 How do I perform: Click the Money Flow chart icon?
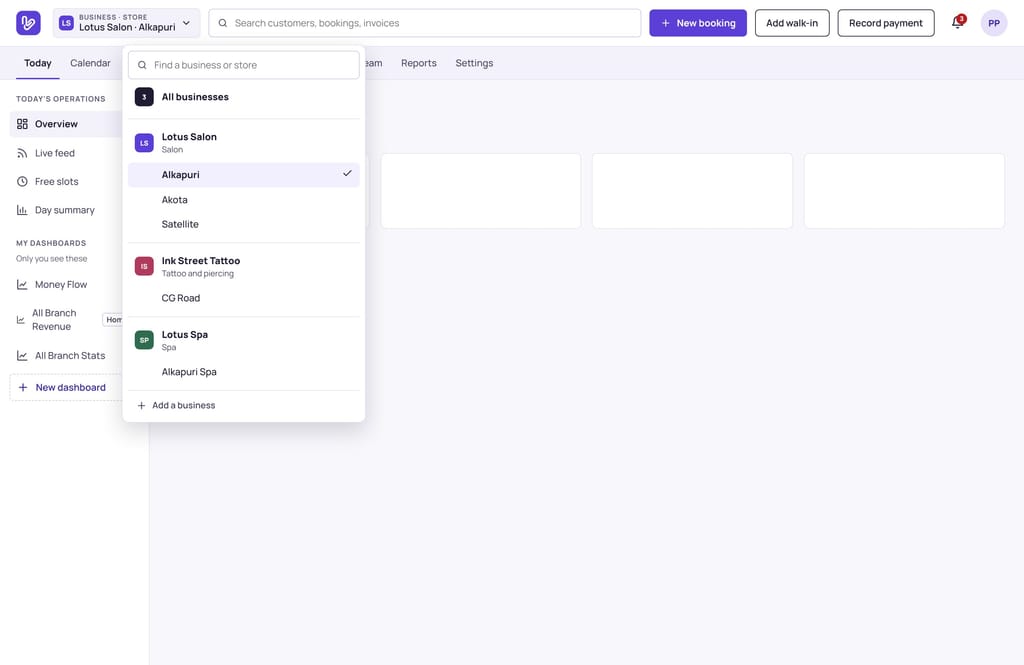[x=22, y=285]
